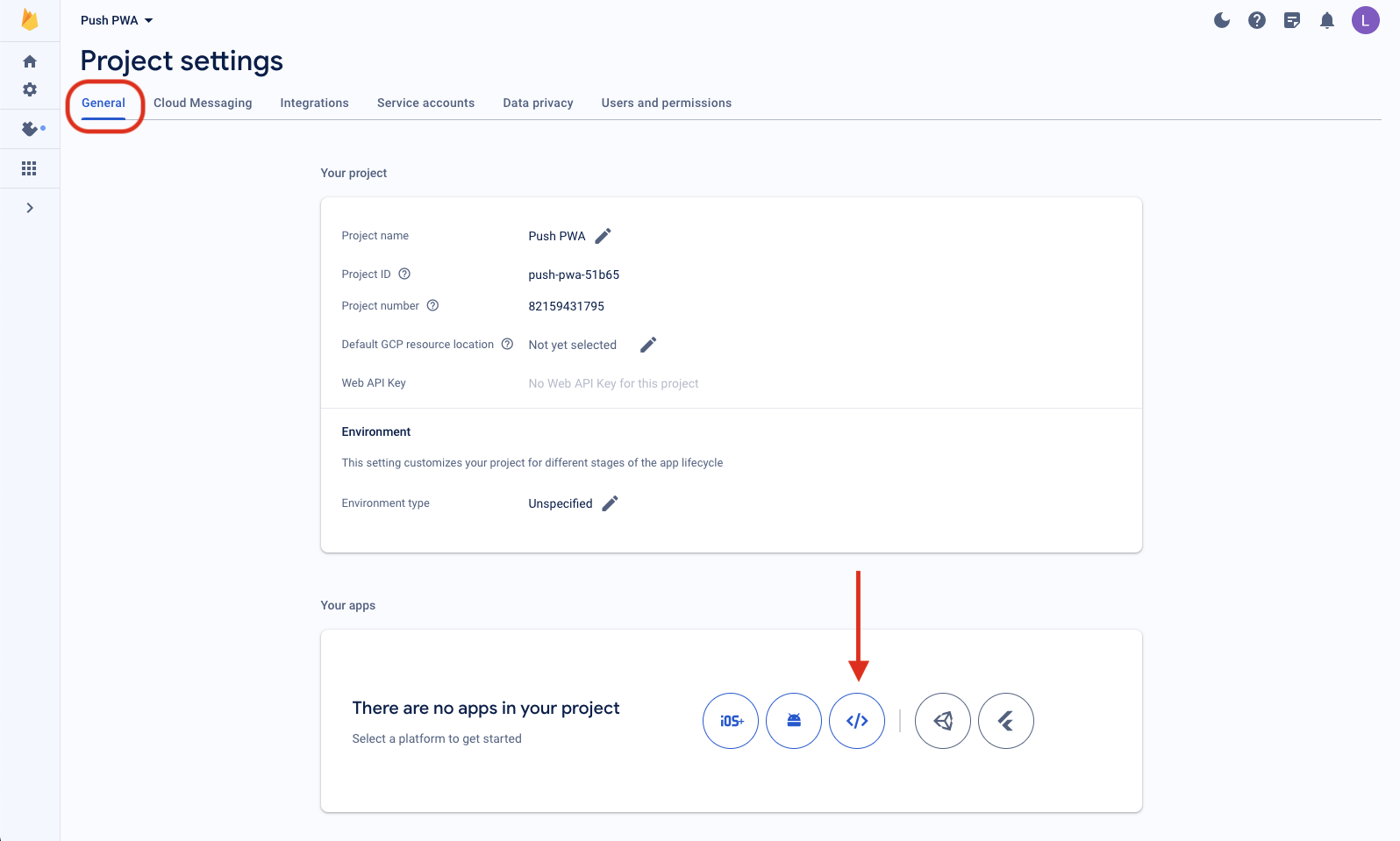Add an Android app to the project

pos(793,721)
